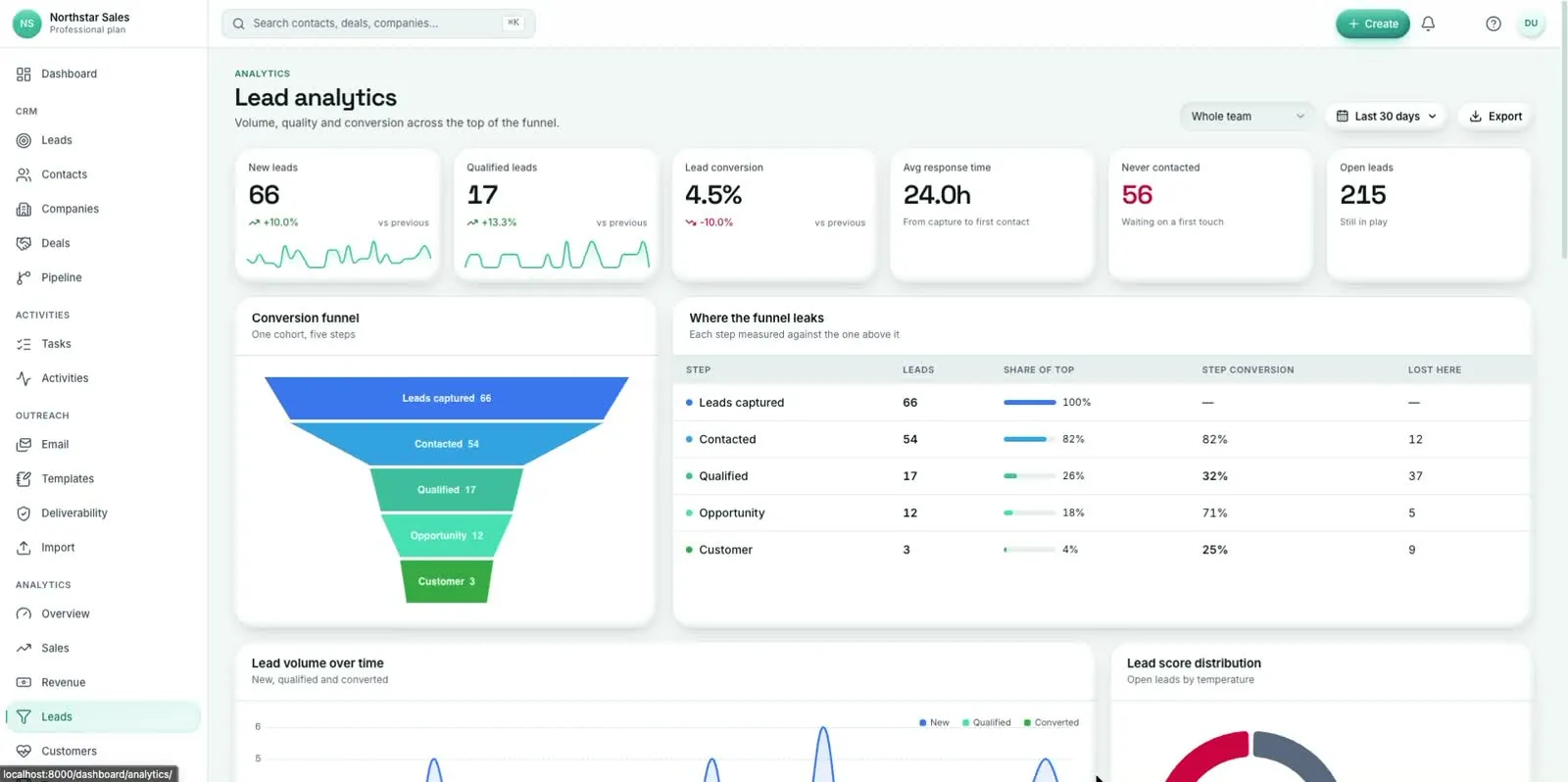Viewport: 1568px width, 782px height.
Task: Select Revenue analytics in the sidebar
Action: (x=103, y=683)
